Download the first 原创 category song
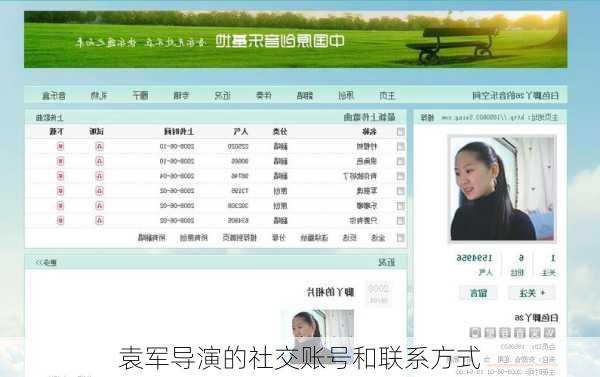The width and height of the screenshot is (600, 377). tap(60, 191)
